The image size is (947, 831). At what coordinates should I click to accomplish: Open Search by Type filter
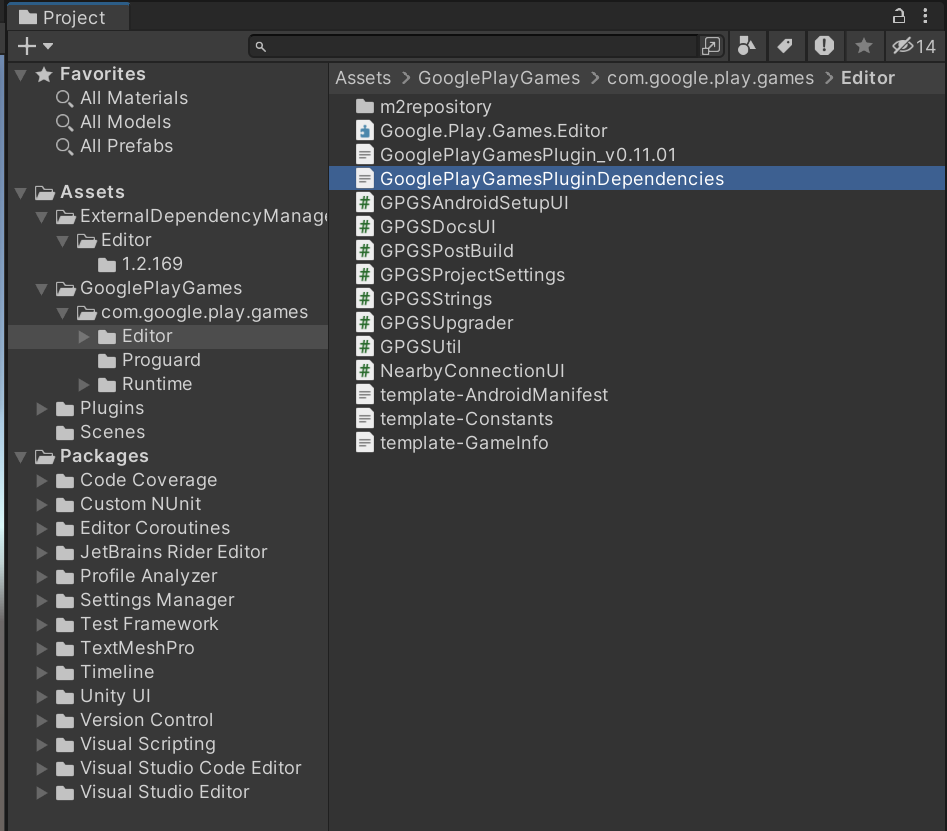747,46
